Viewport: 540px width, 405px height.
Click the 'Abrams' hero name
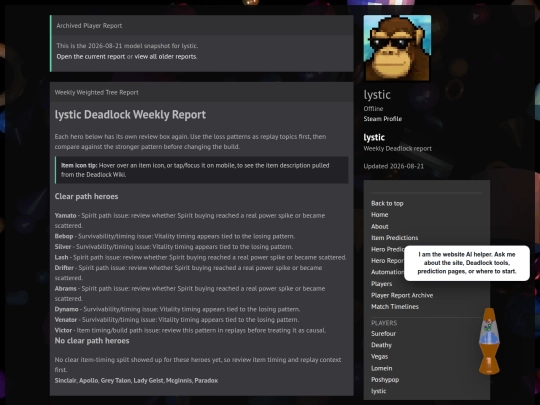[65, 289]
